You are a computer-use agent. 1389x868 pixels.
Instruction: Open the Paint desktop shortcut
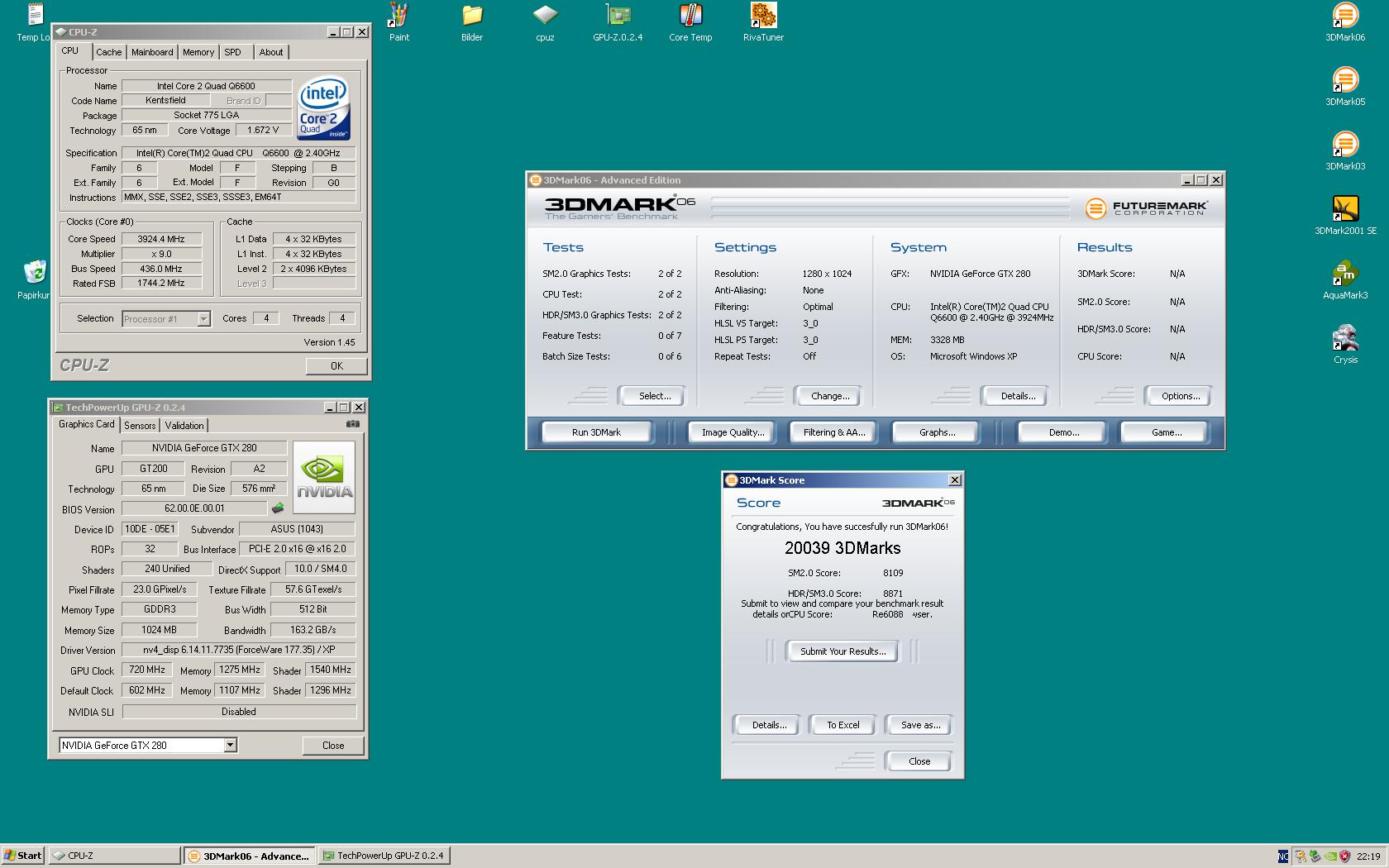(399, 21)
